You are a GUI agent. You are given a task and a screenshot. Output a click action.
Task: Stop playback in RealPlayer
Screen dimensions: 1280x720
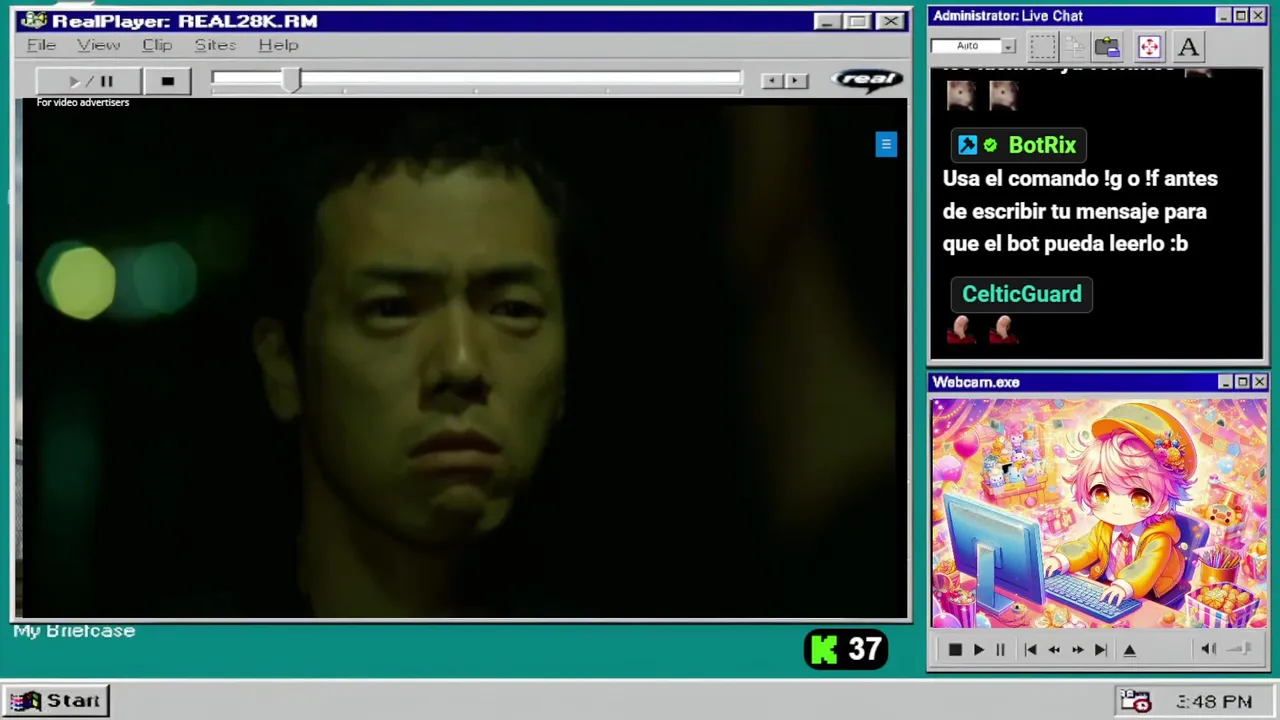pos(167,81)
